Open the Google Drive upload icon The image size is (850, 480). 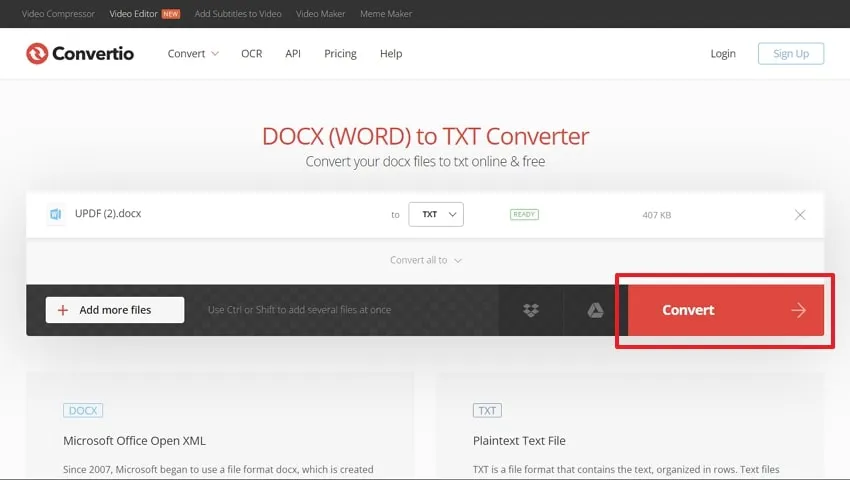(595, 310)
